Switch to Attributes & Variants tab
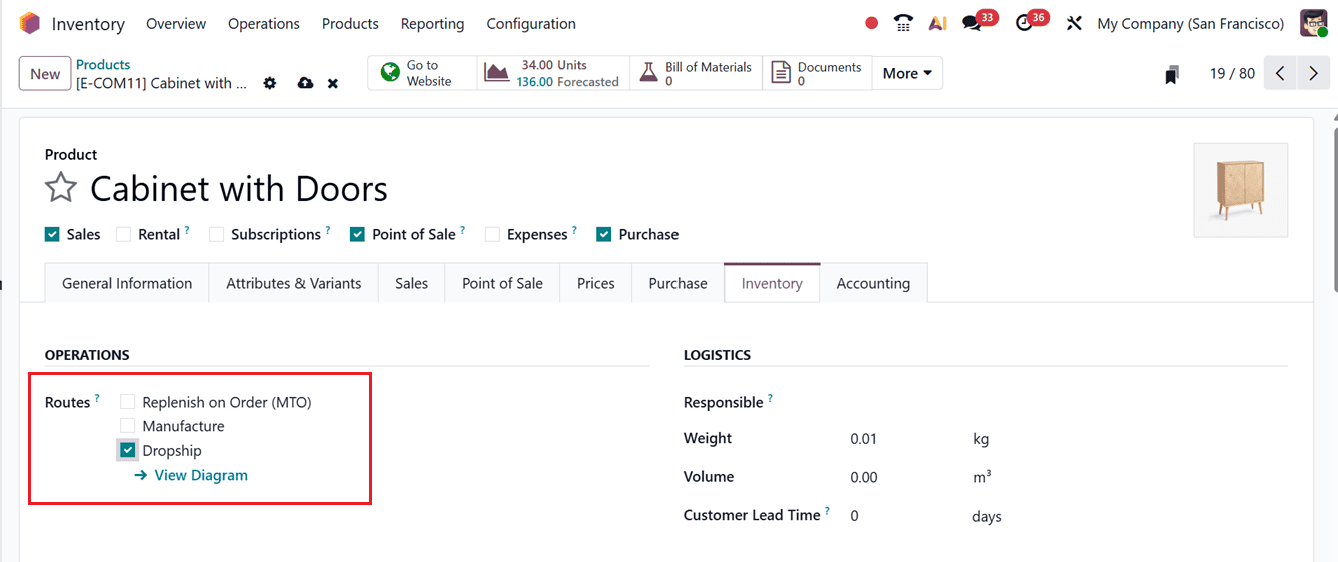The image size is (1338, 562). (x=293, y=283)
